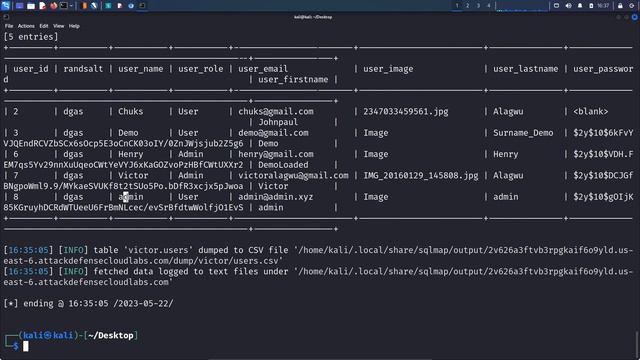Click the 'ending @ 16:35:05 /2023-05-22/' line
The image size is (640, 360).
98,303
